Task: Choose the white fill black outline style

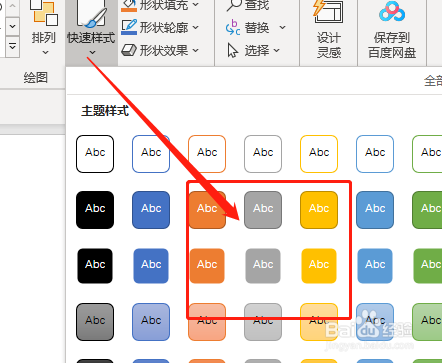Action: 95,154
